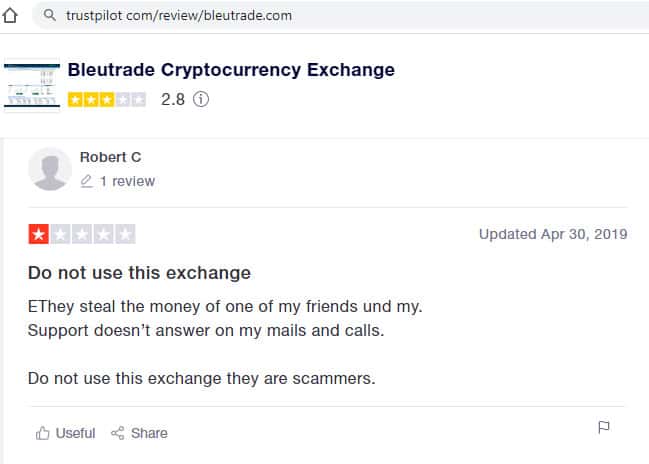Click the 2.8 TrustScore number
Screen dimensions: 649x464
click(x=173, y=99)
